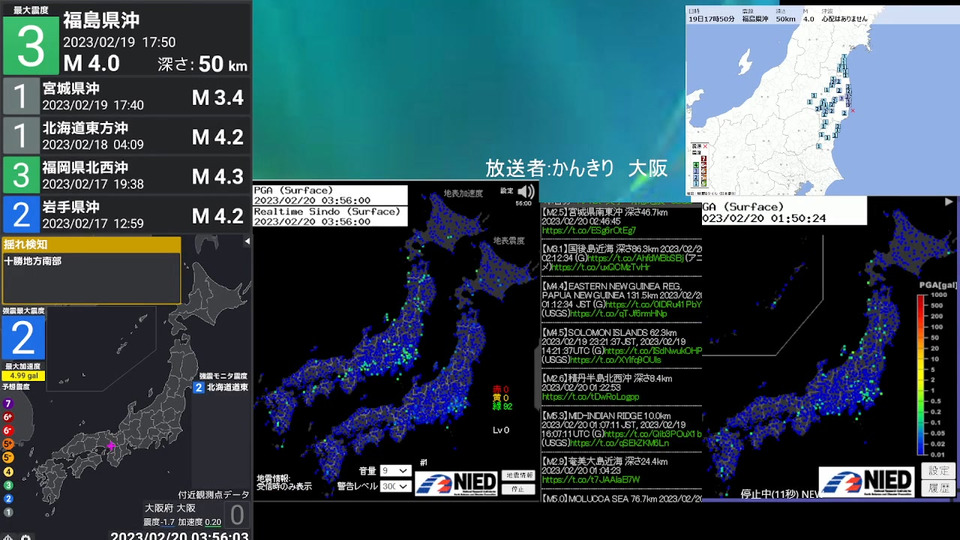Select the 岩手県沖 M 4.2 earthquake row
Screen dimensions: 960x540
click(x=126, y=214)
